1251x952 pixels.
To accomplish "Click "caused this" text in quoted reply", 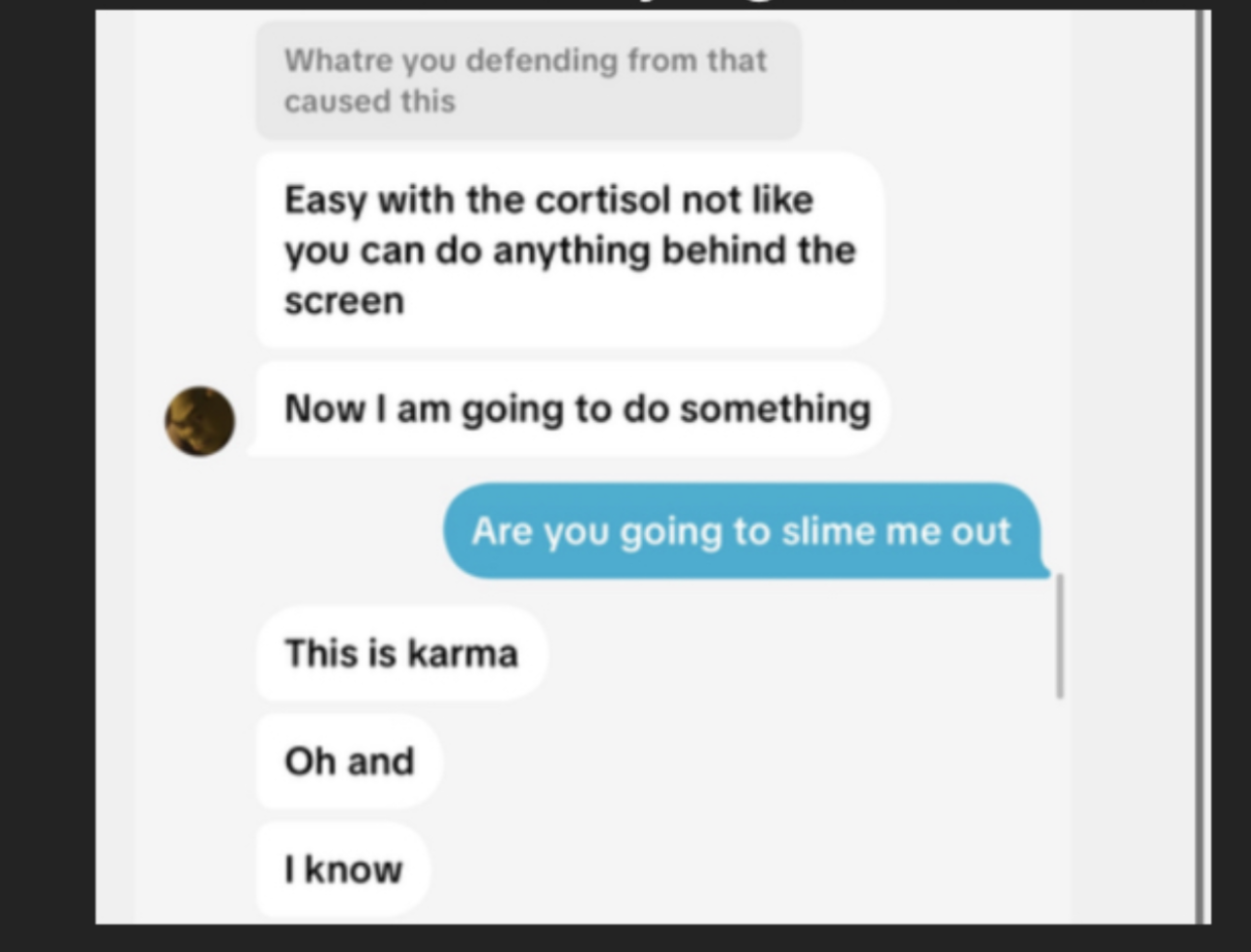I will pyautogui.click(x=369, y=101).
